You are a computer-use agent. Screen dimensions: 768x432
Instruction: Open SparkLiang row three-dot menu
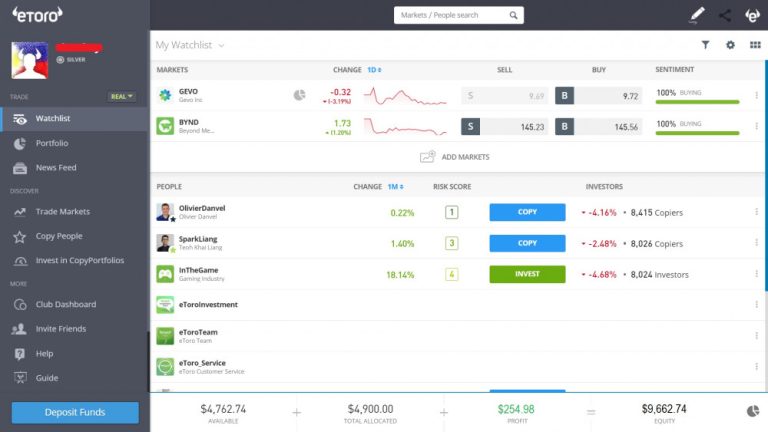(x=756, y=242)
